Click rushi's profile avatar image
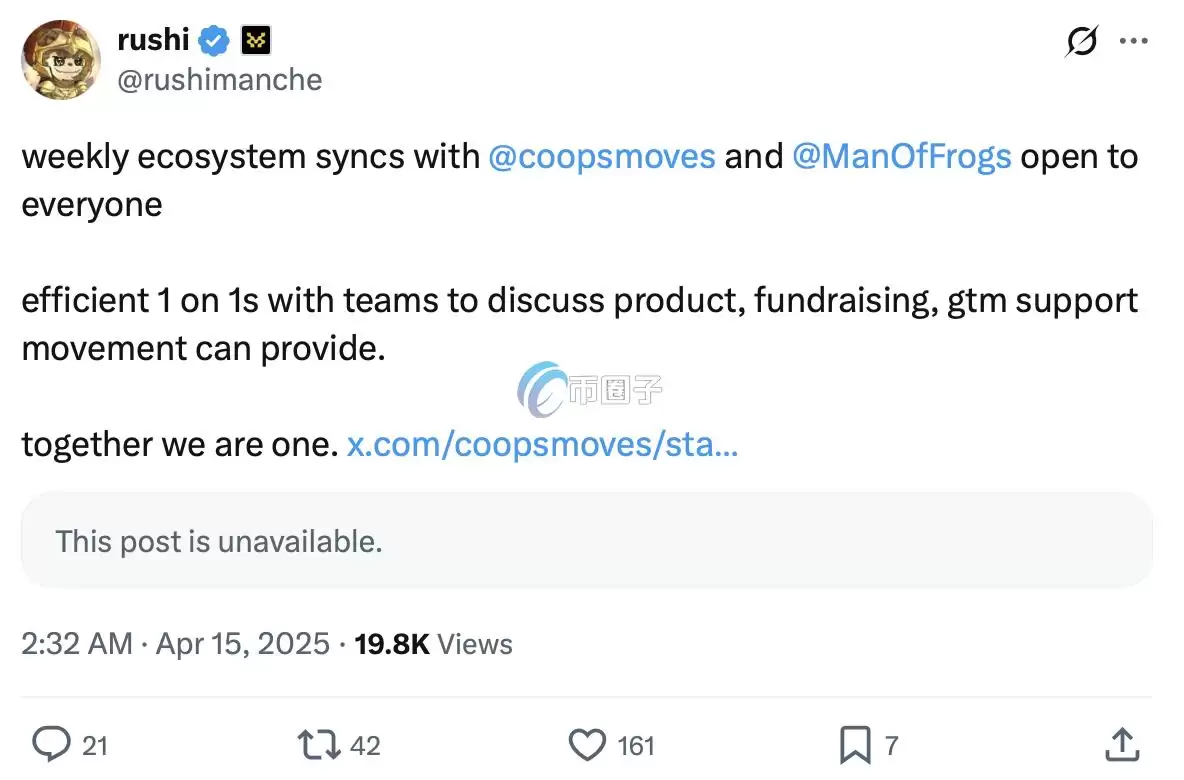This screenshot has width=1184, height=780. click(62, 59)
